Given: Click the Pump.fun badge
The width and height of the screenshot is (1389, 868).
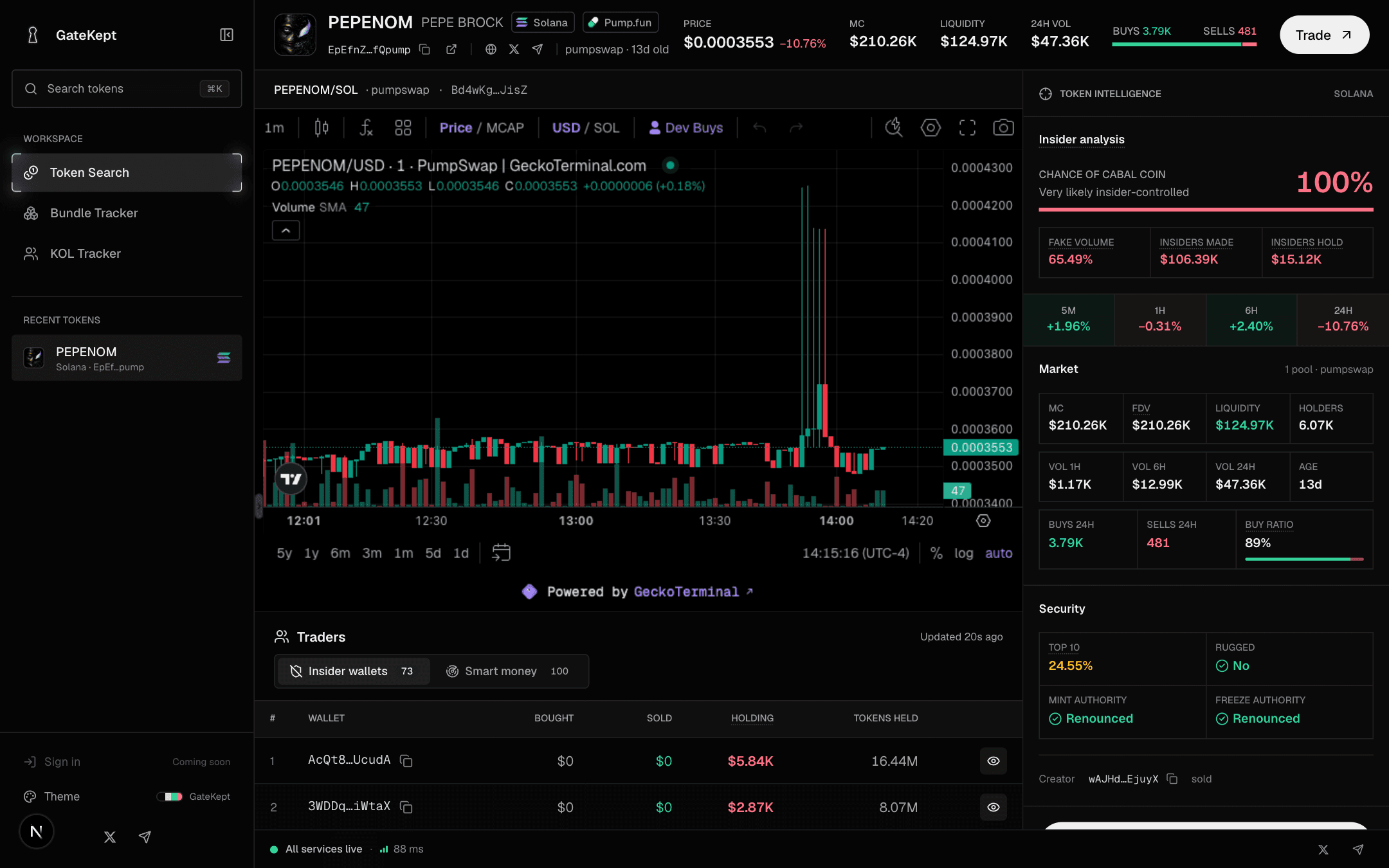Looking at the screenshot, I should 621,23.
